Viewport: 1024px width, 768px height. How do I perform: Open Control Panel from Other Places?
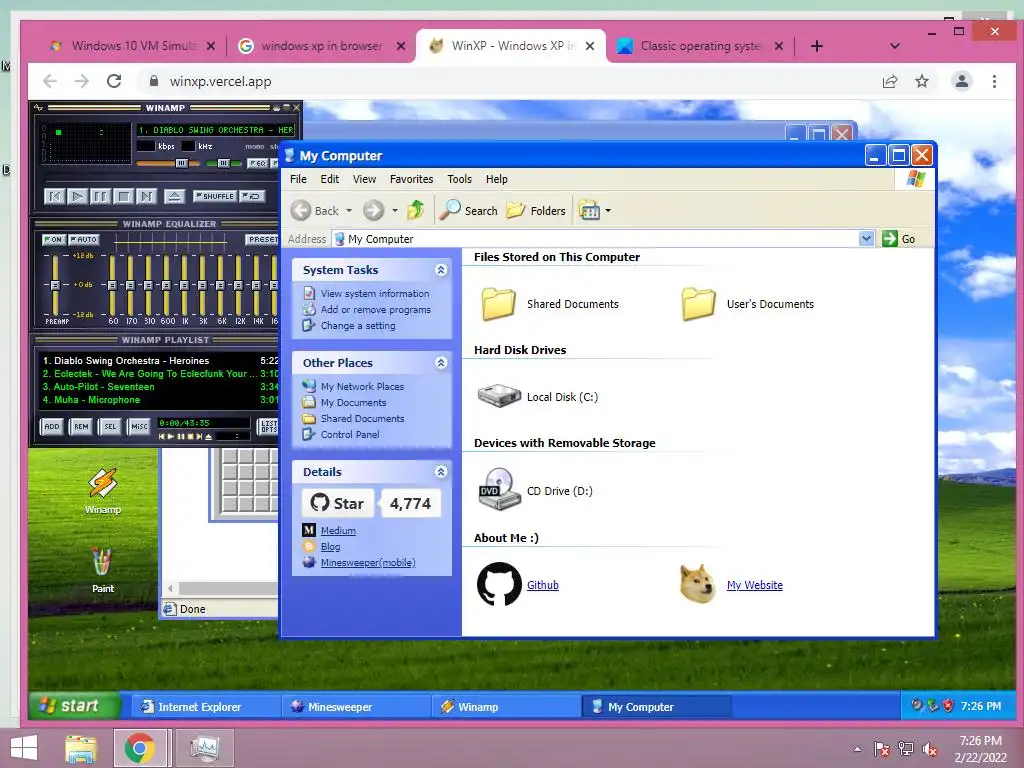click(349, 434)
